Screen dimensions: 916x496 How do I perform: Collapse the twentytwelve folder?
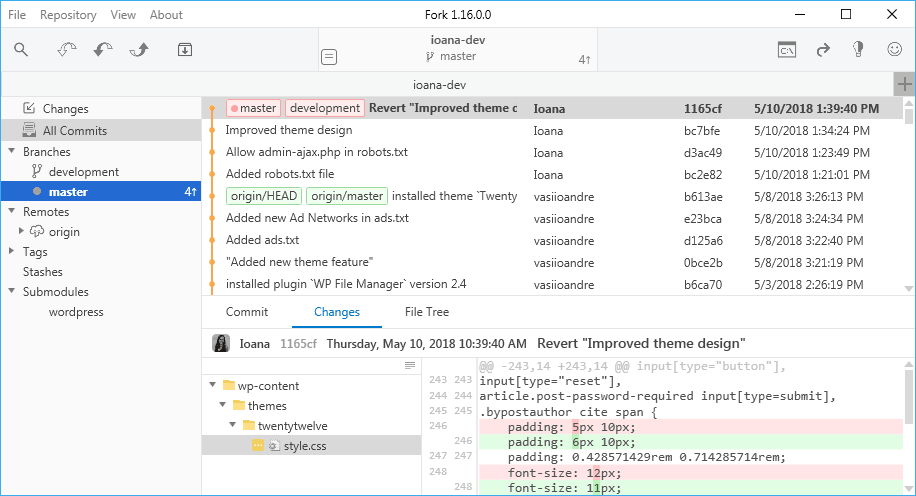pyautogui.click(x=233, y=425)
